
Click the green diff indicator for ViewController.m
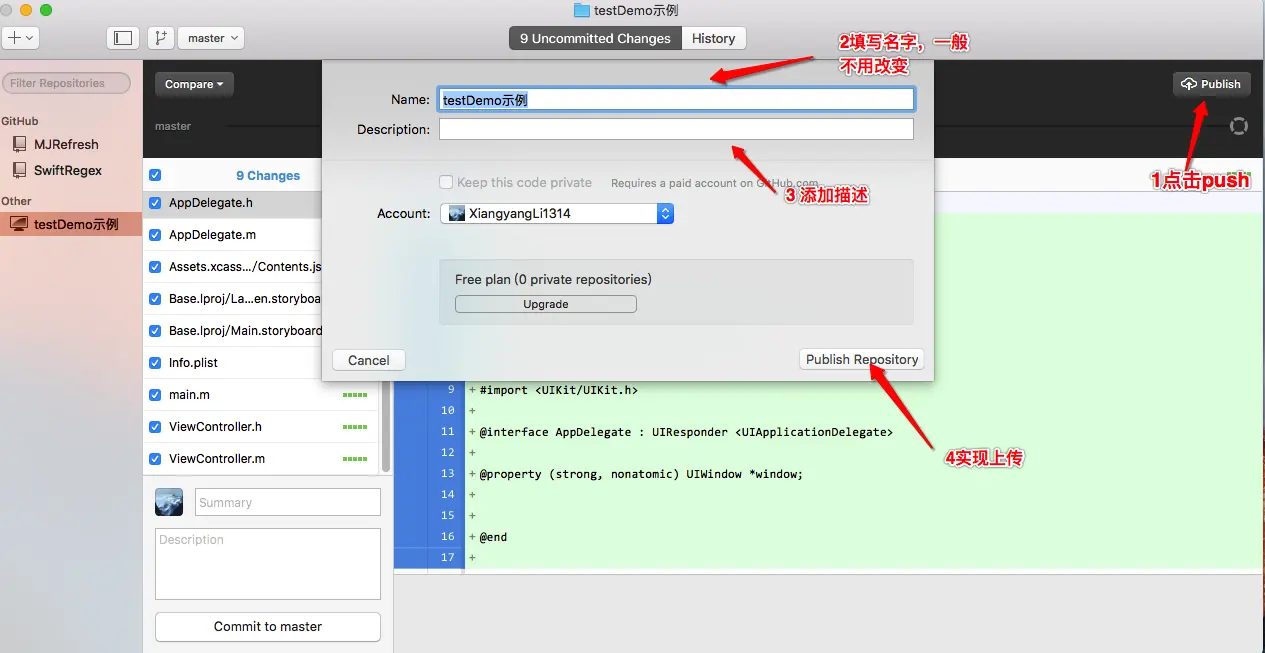click(x=355, y=459)
